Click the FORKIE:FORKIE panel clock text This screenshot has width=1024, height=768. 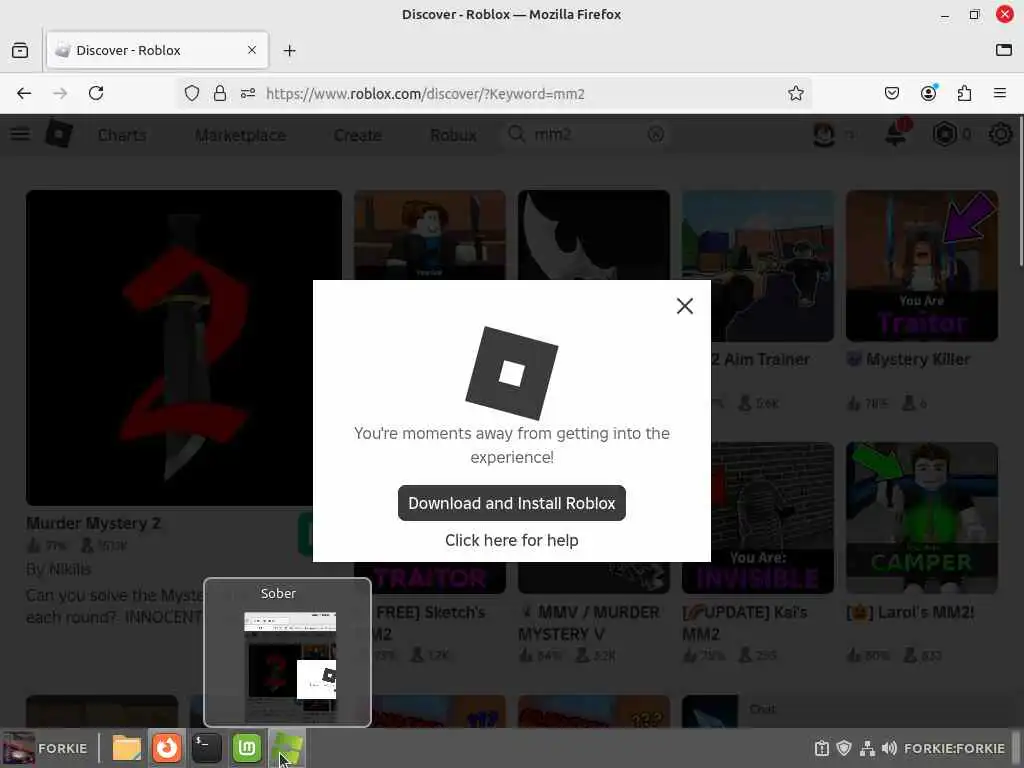click(954, 748)
